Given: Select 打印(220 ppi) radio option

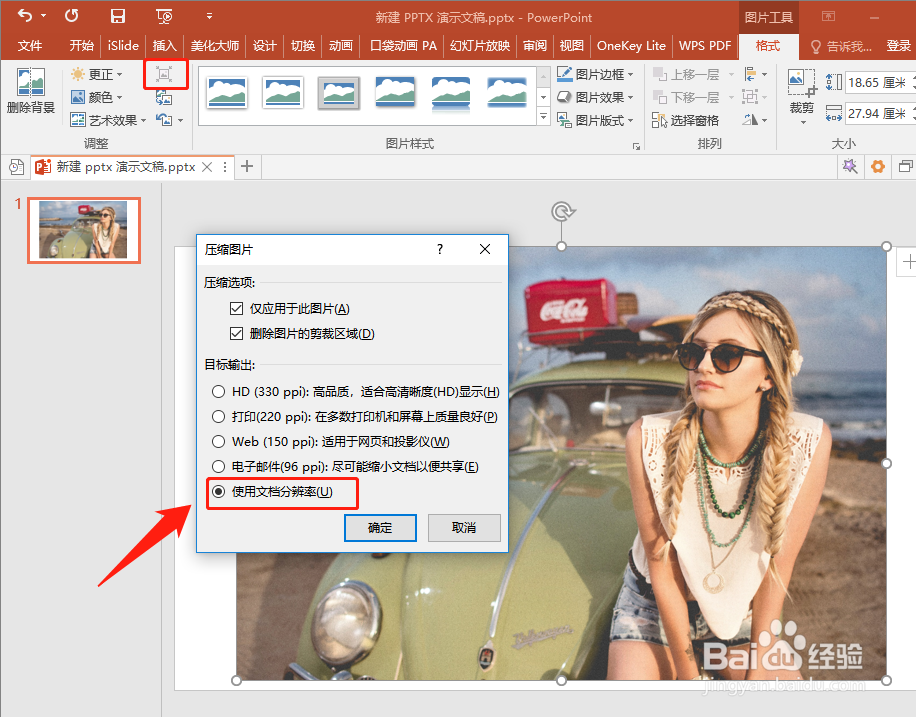Looking at the screenshot, I should click(218, 417).
